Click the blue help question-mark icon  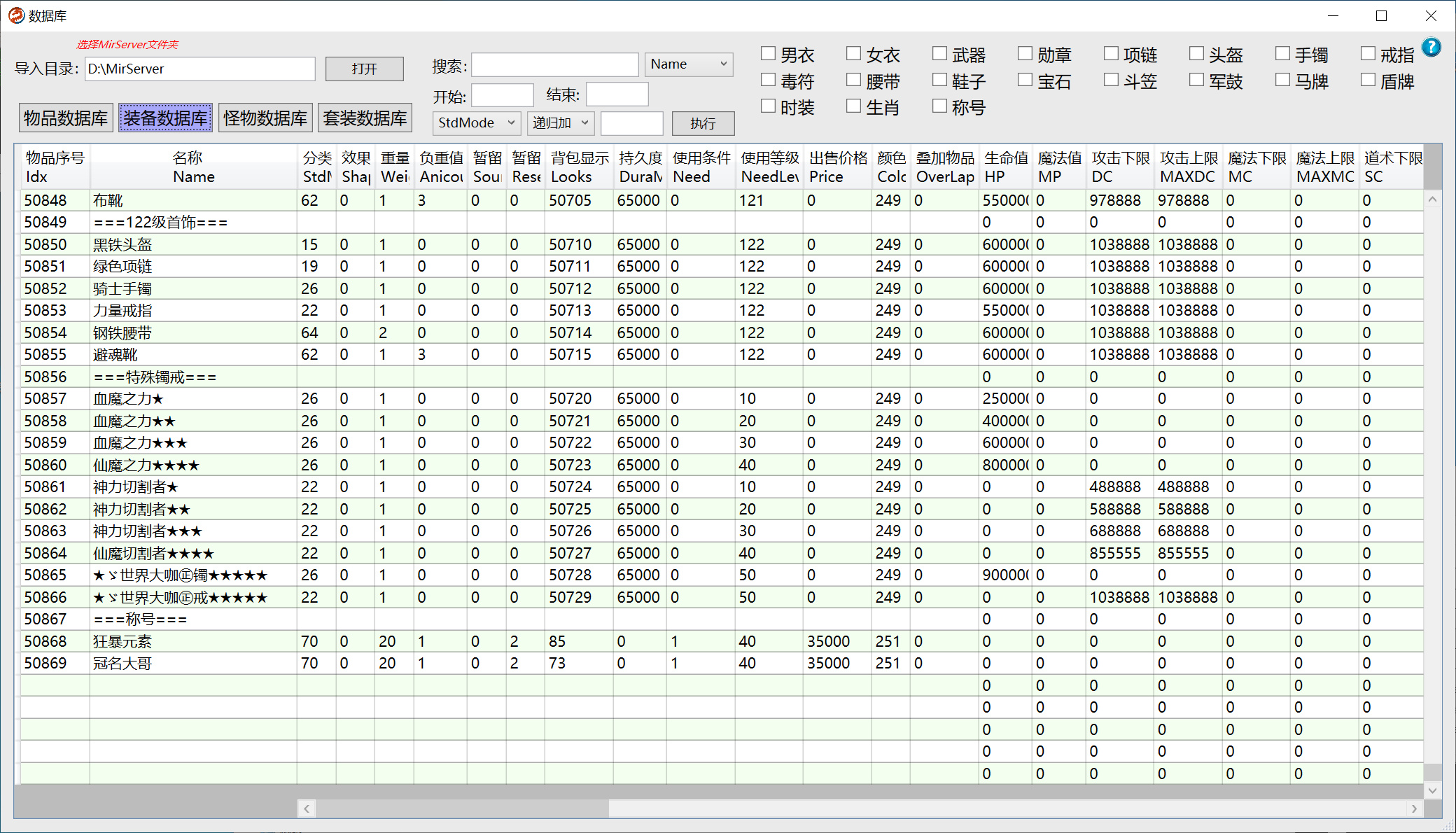pos(1432,48)
